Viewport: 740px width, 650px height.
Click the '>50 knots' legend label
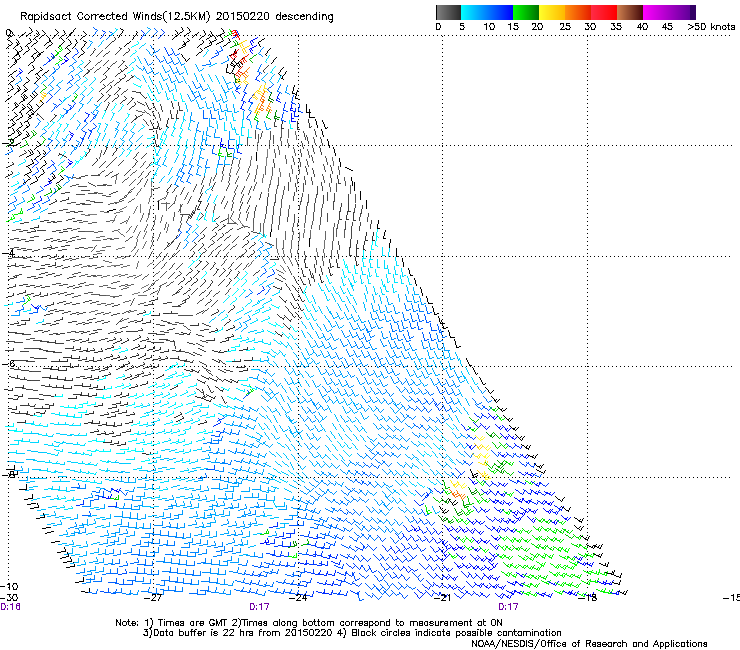tap(711, 27)
